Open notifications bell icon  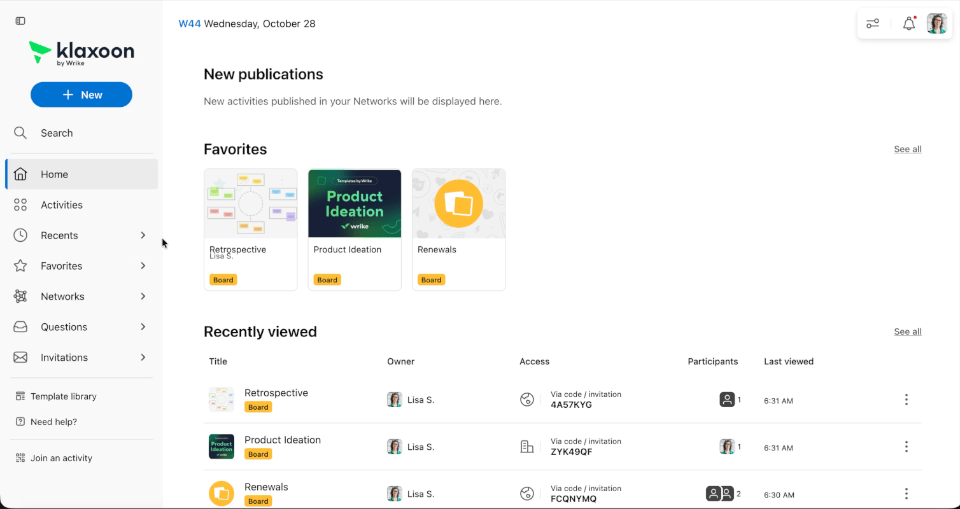coord(909,24)
